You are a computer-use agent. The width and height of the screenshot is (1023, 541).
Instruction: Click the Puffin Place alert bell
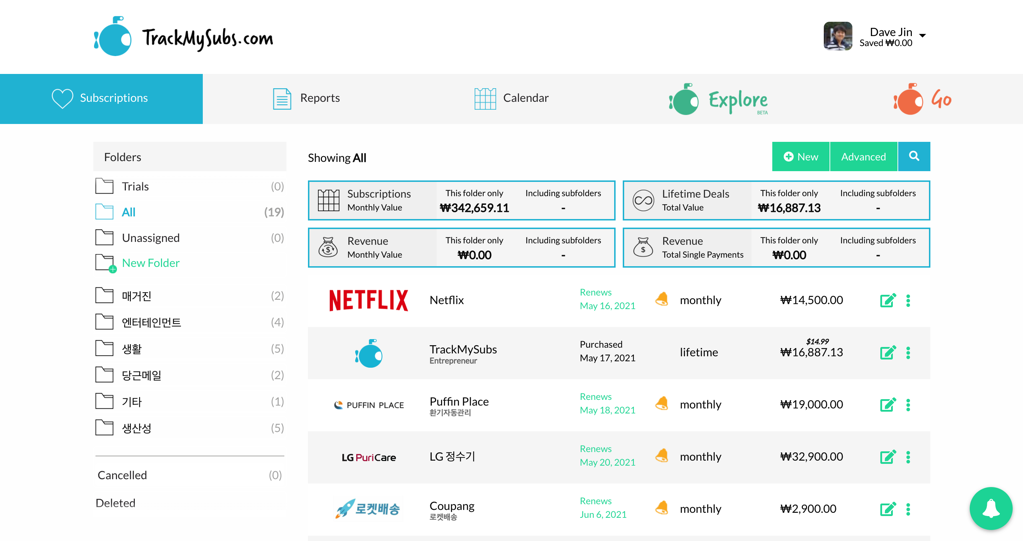662,404
